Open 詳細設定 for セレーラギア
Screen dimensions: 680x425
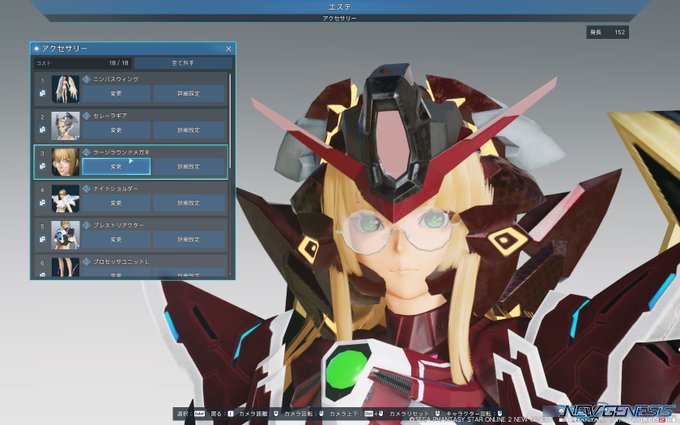(x=189, y=130)
